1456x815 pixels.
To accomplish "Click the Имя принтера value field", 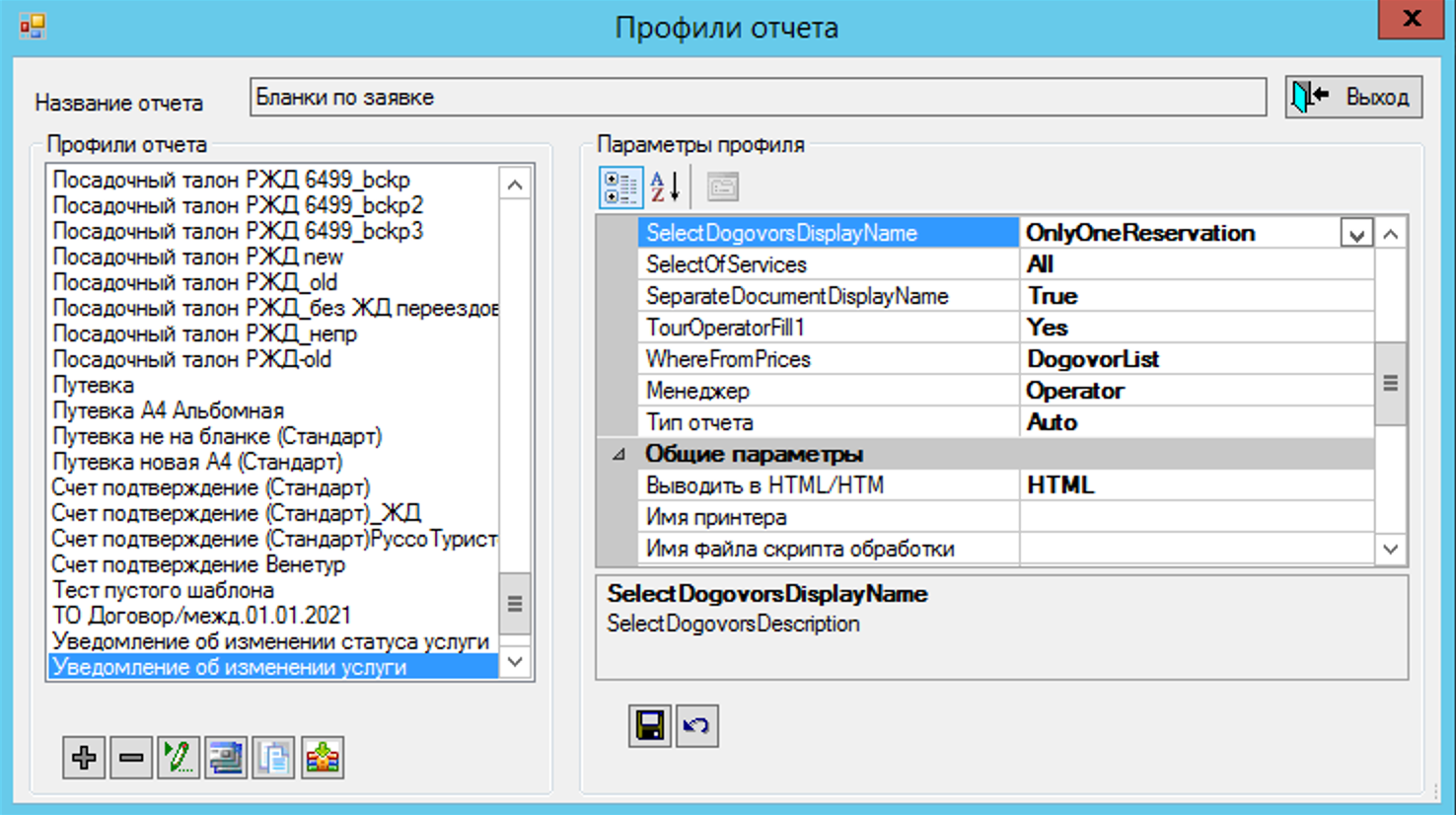I will click(1196, 517).
